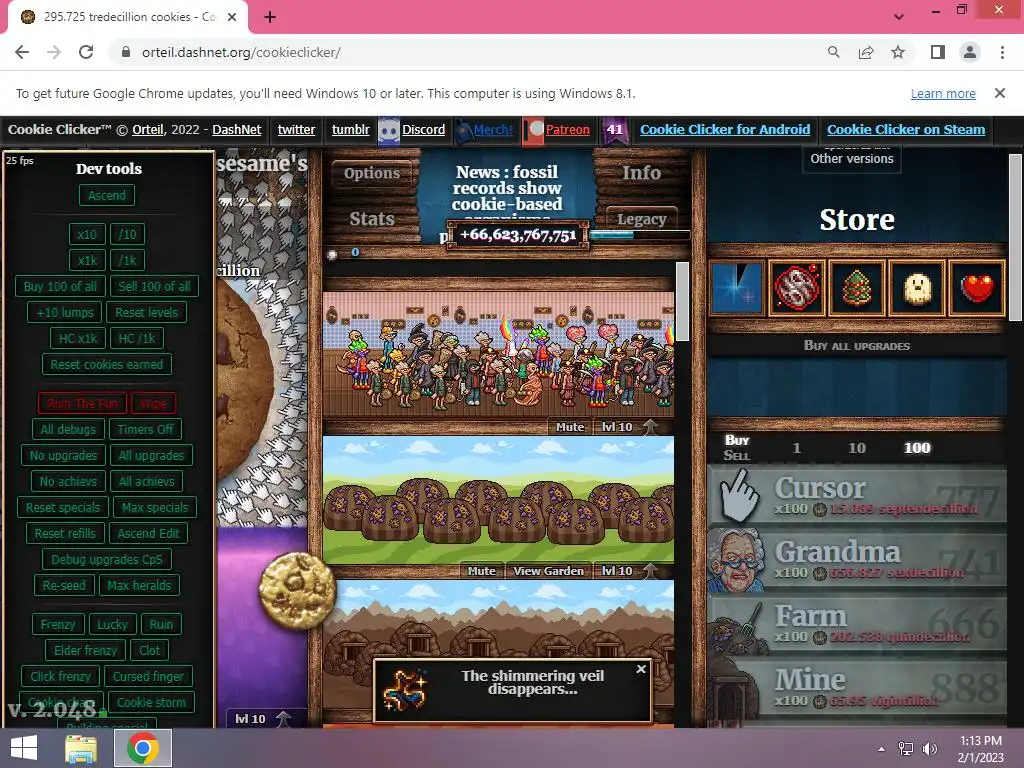Screen dimensions: 1024x768
Task: Open Chrome side panel icon
Action: tap(938, 52)
